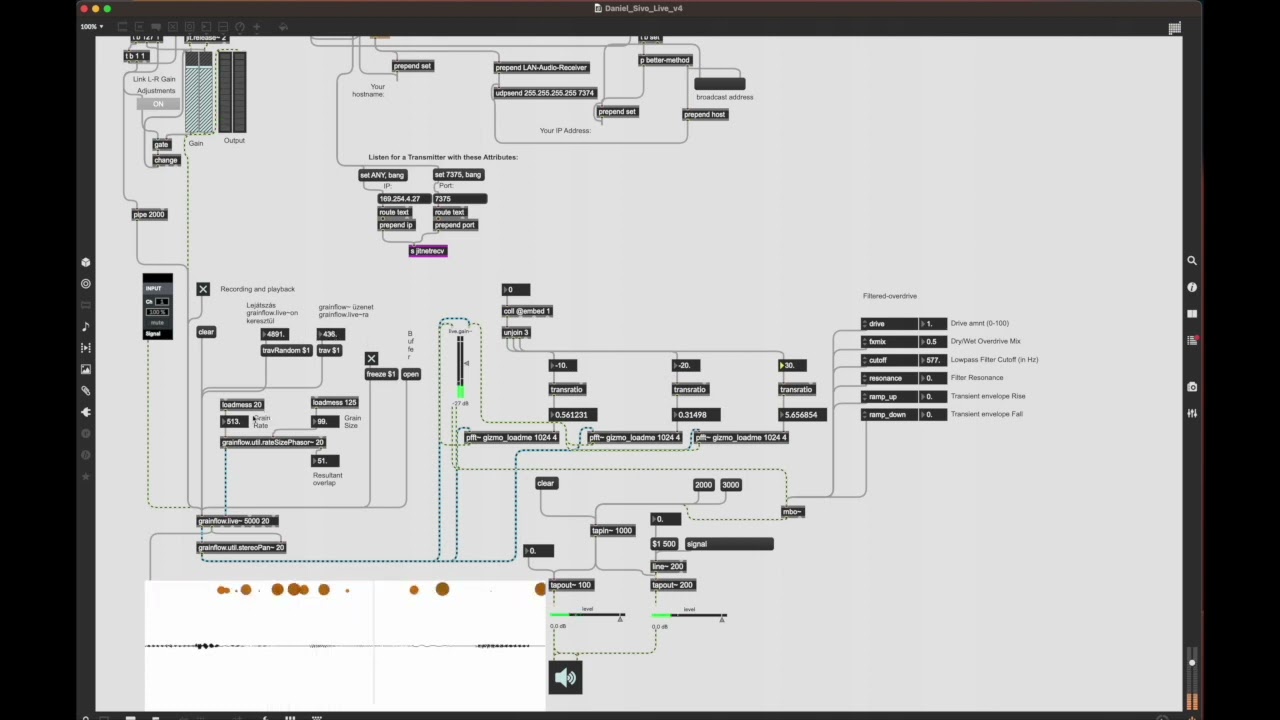
Task: Select the -10. number box
Action: [563, 366]
